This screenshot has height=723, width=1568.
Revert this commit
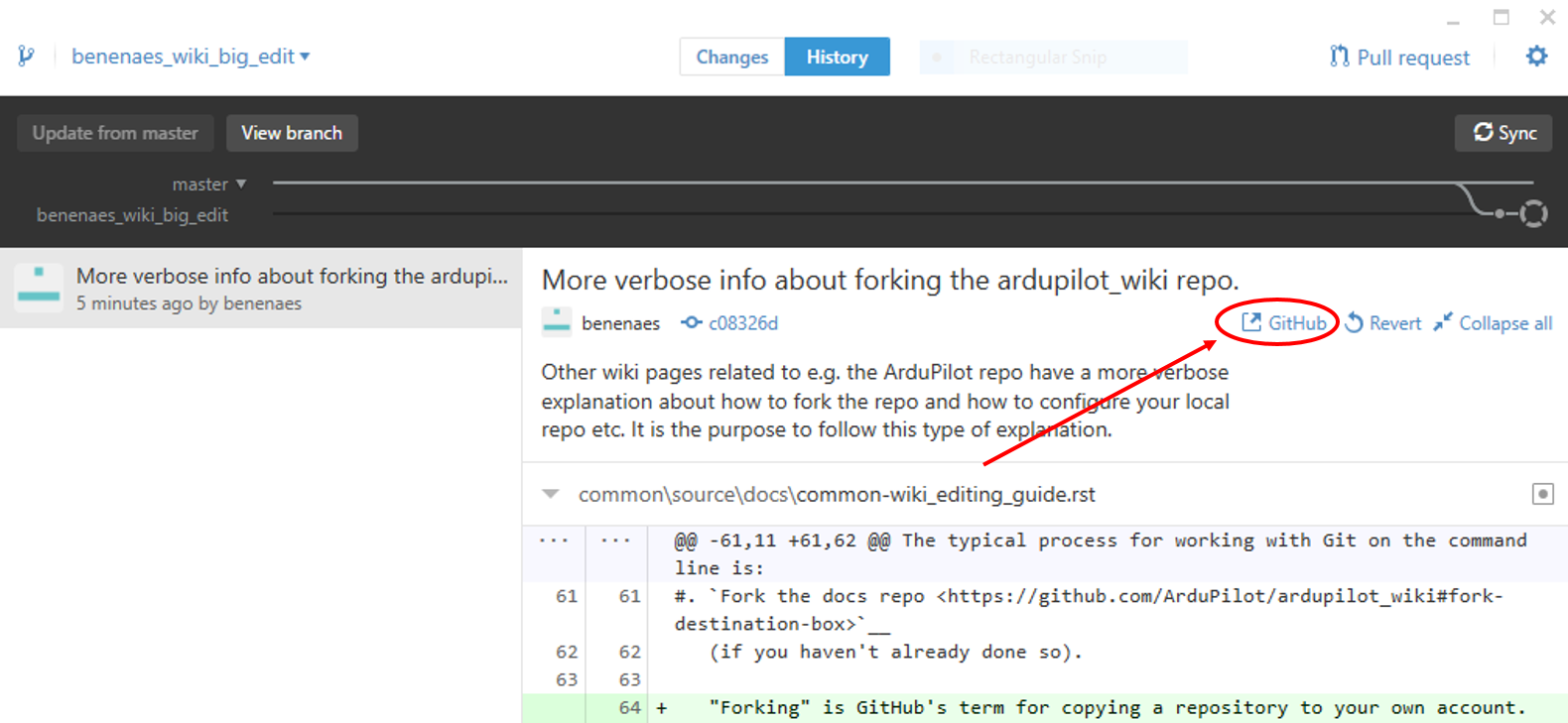click(x=1383, y=323)
